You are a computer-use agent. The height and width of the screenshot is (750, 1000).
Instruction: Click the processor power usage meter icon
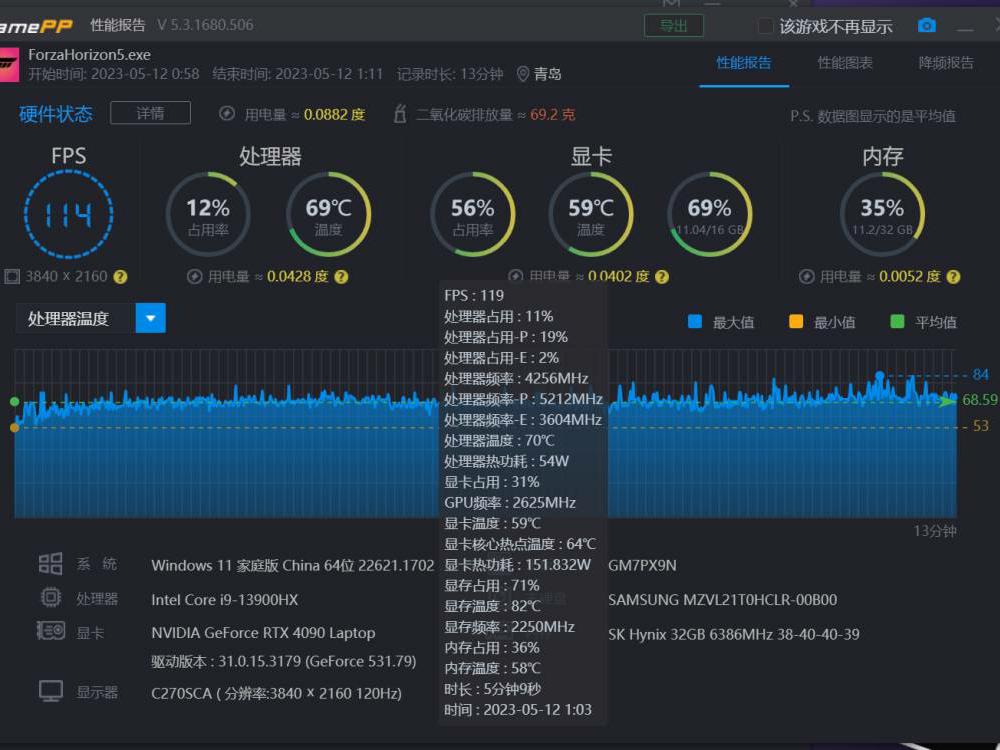coord(195,277)
